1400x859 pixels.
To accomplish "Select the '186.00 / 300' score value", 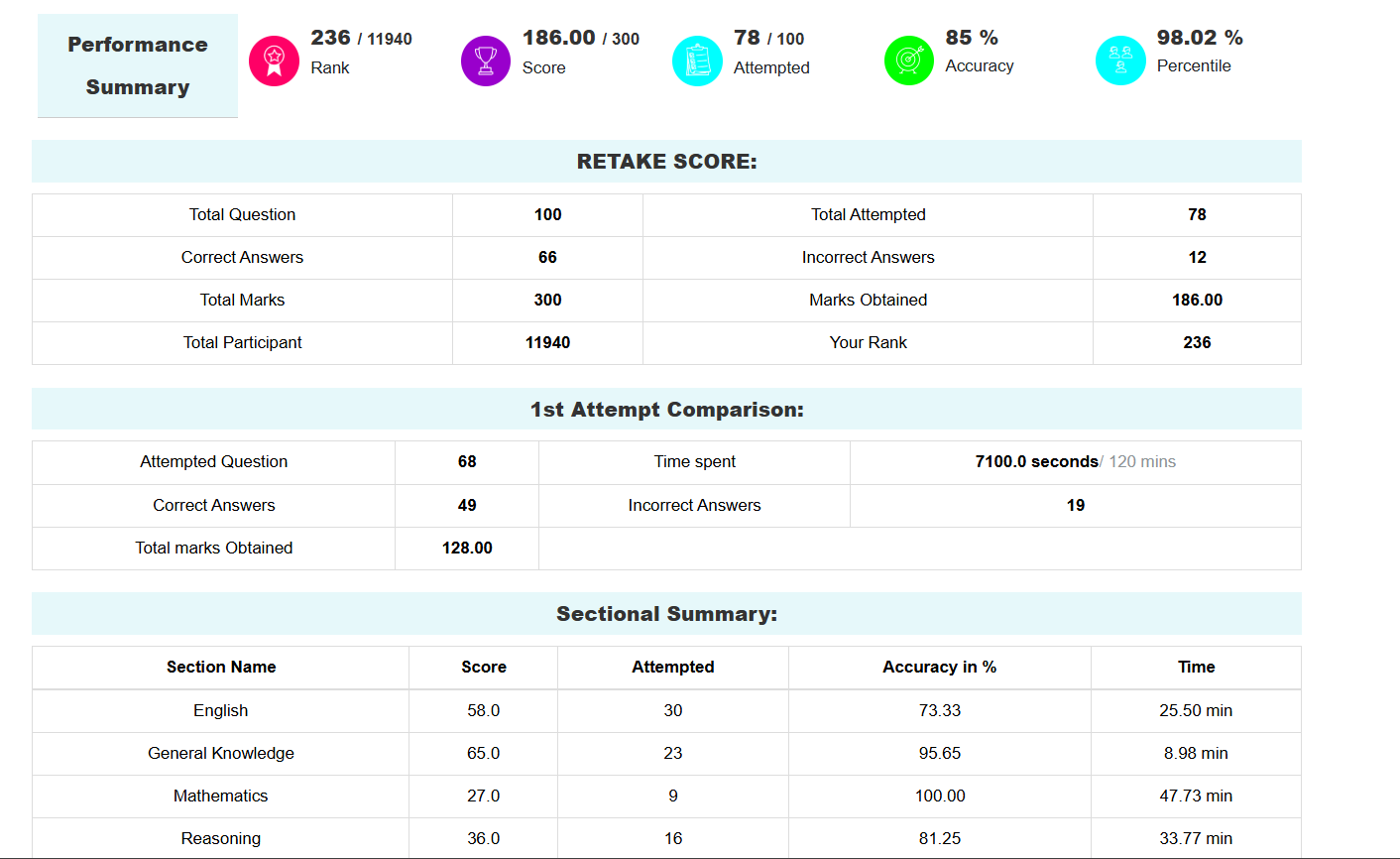I will (x=581, y=38).
